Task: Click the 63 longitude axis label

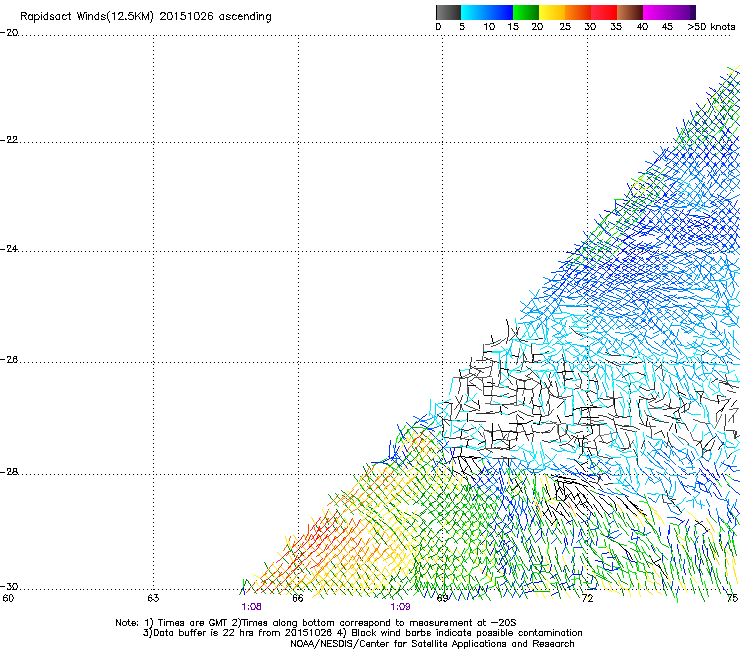Action: pos(153,598)
